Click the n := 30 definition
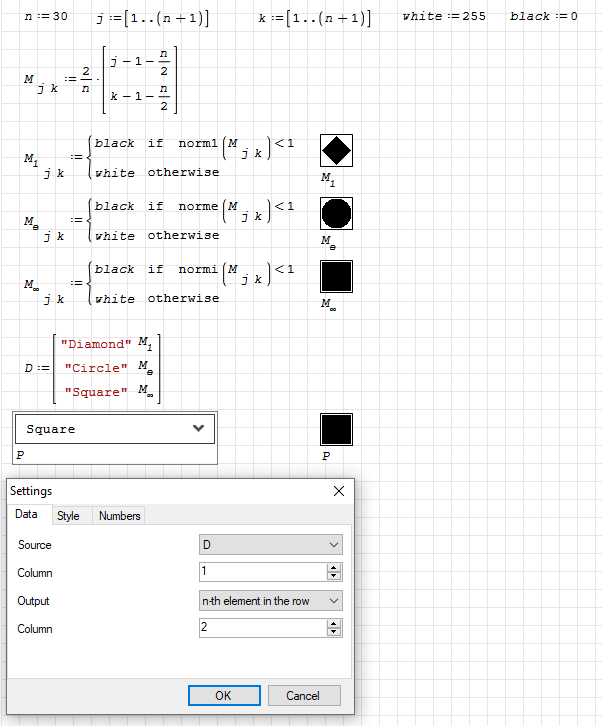Image resolution: width=602 pixels, height=726 pixels. pos(46,17)
